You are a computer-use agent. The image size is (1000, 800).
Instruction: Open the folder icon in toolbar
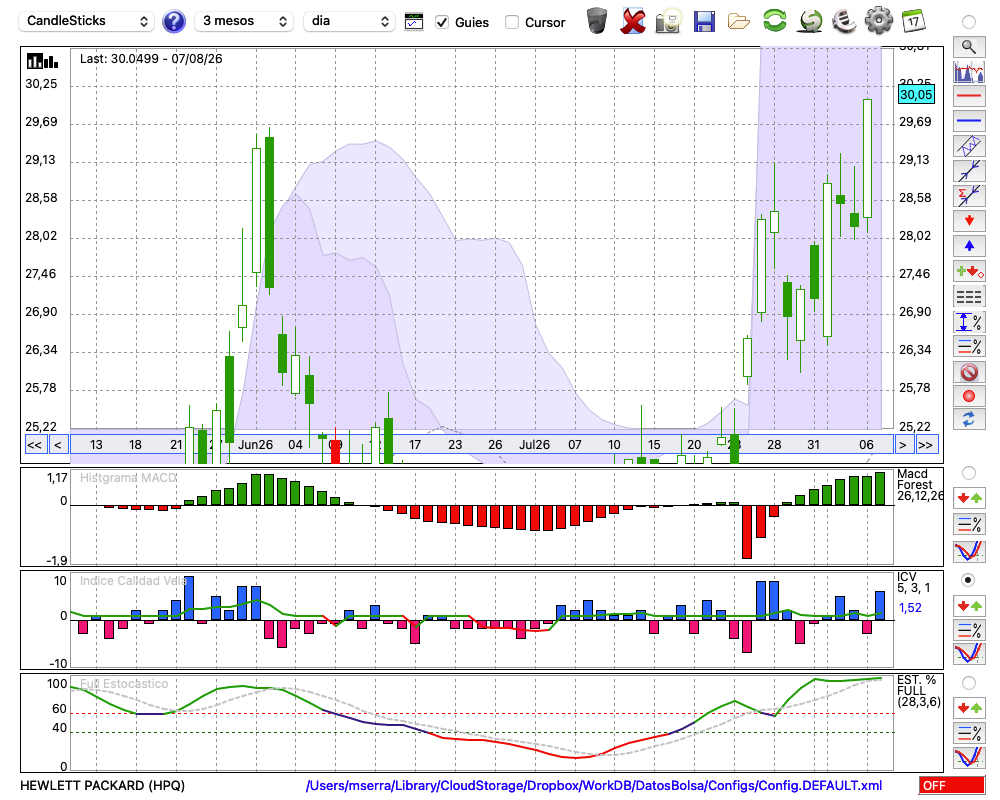739,22
